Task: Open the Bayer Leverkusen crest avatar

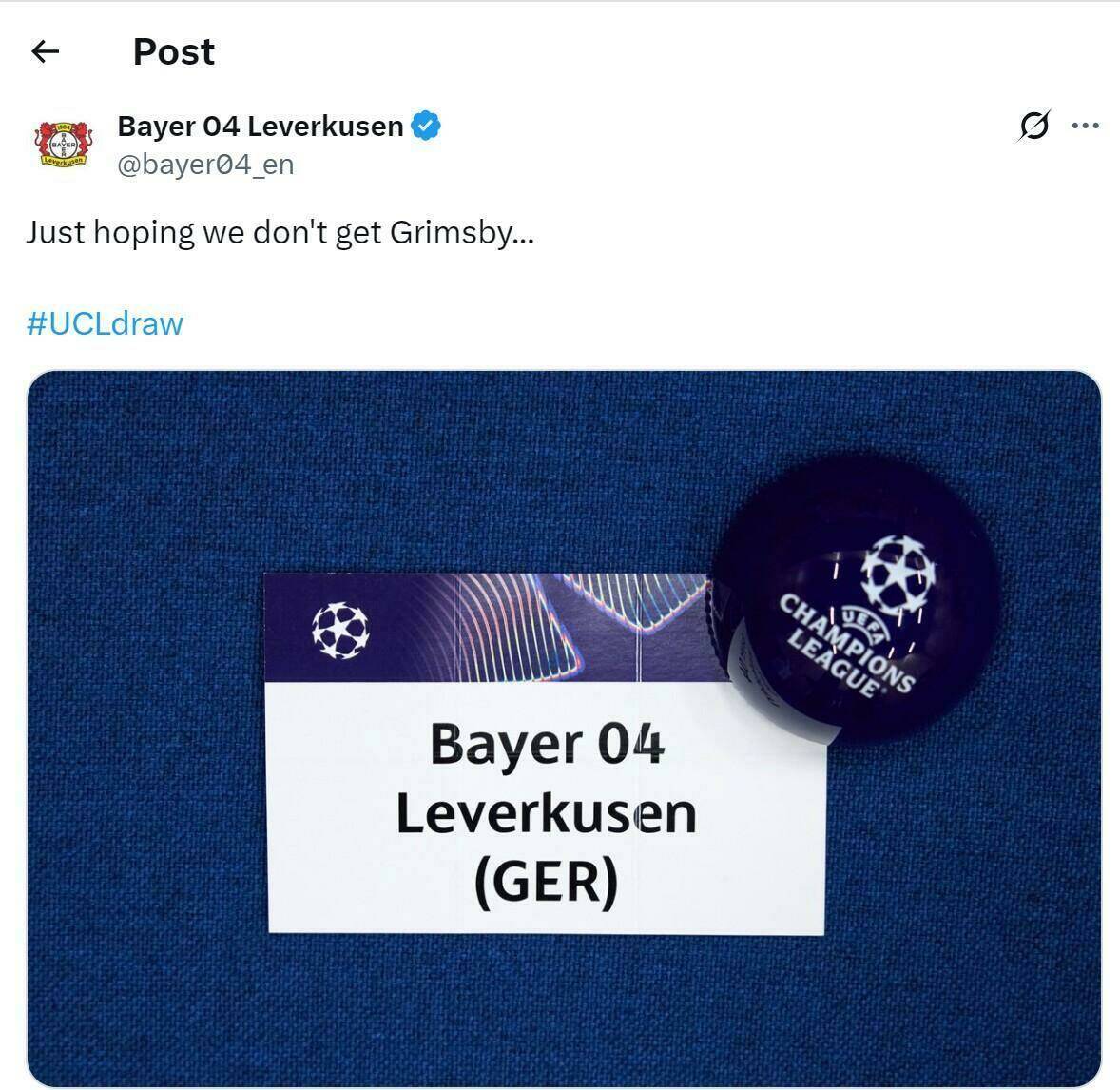Action: coord(65,144)
